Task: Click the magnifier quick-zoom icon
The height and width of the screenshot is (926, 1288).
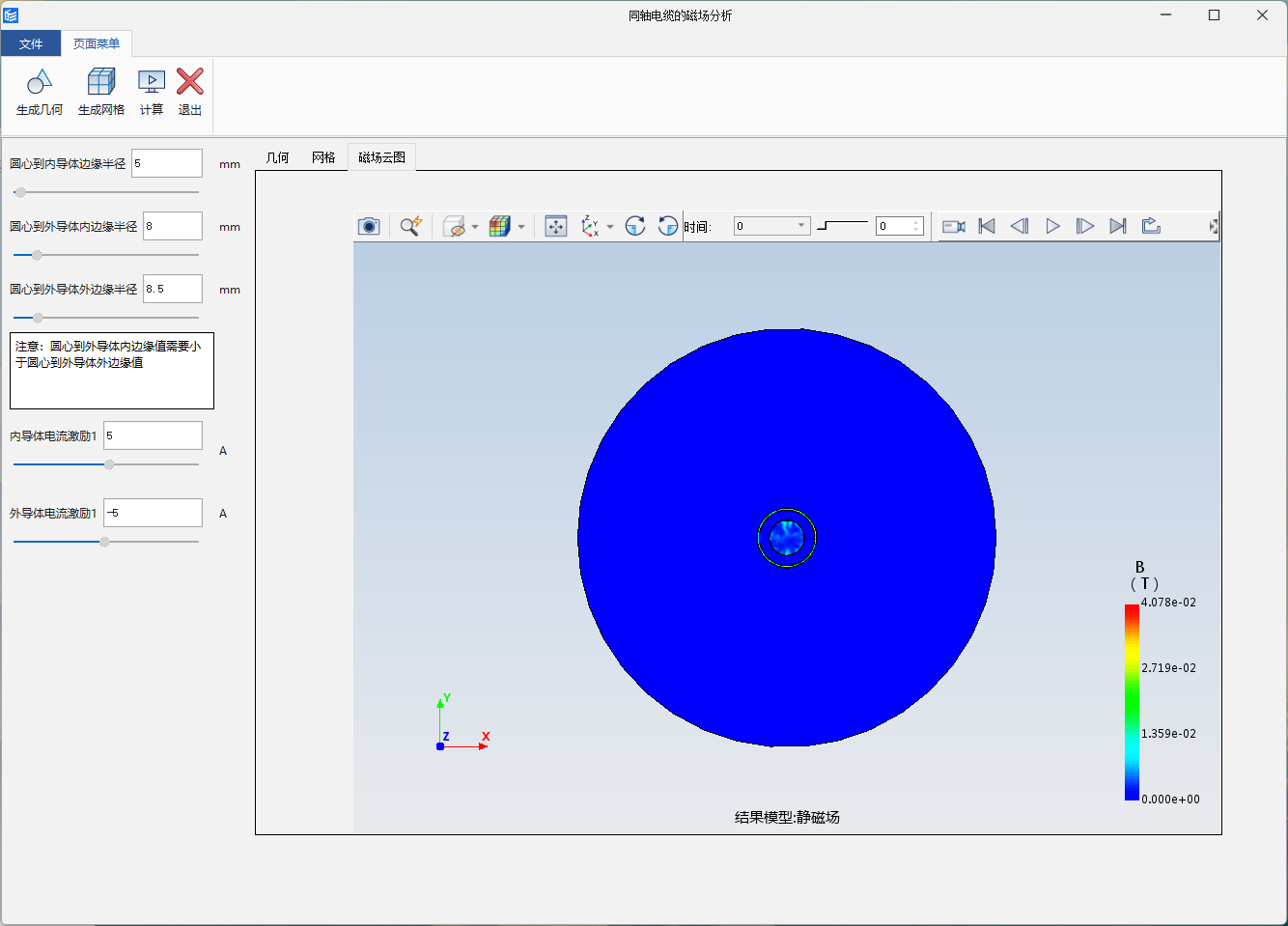Action: [411, 226]
